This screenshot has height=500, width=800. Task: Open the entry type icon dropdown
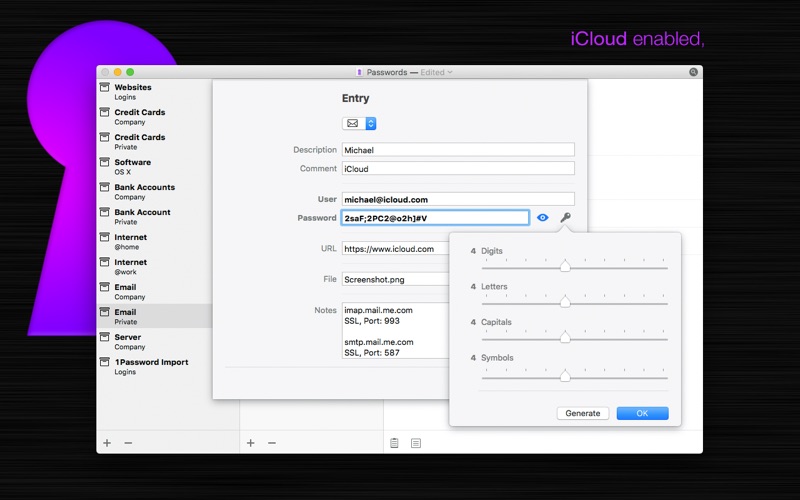pyautogui.click(x=359, y=123)
